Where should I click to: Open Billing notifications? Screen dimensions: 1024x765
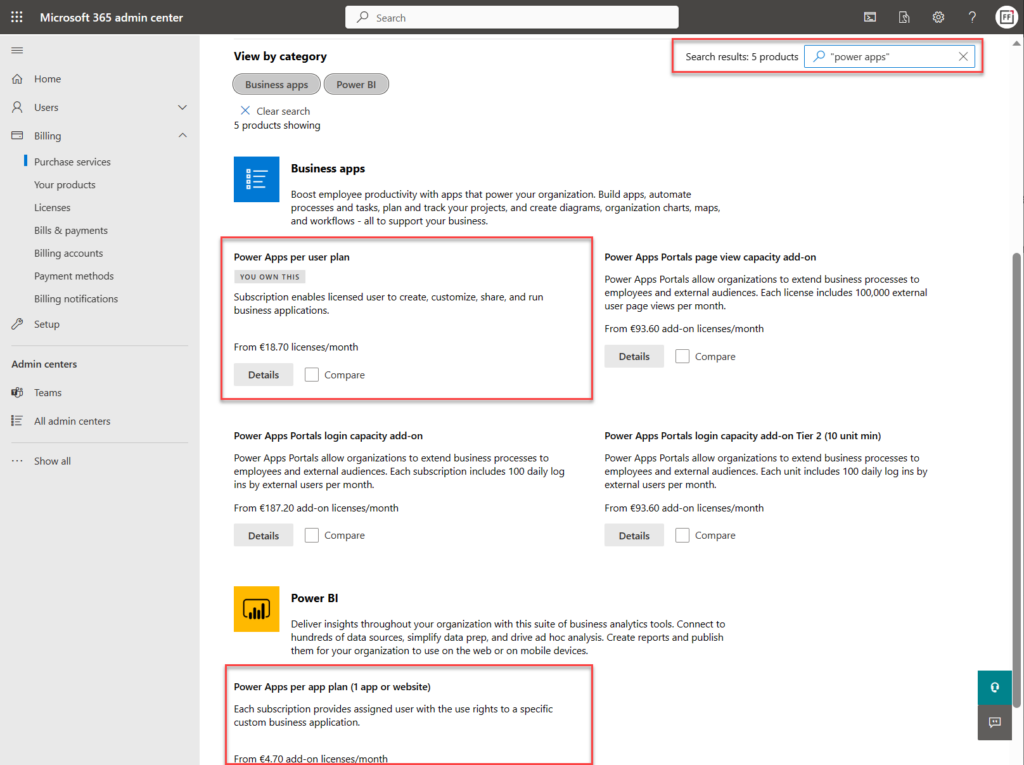tap(76, 299)
